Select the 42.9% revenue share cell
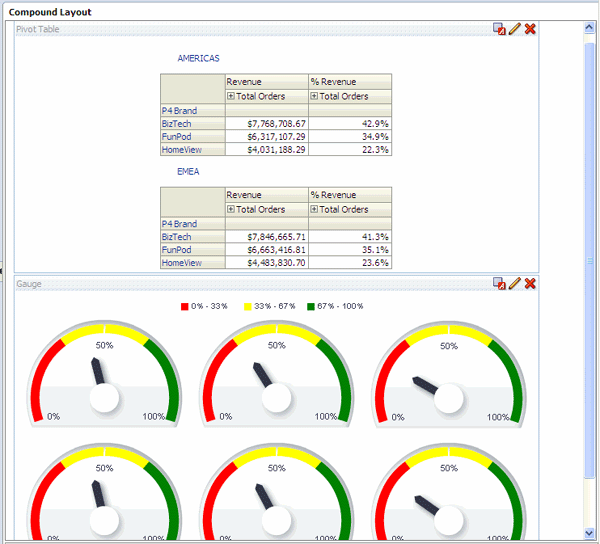 pyautogui.click(x=350, y=124)
